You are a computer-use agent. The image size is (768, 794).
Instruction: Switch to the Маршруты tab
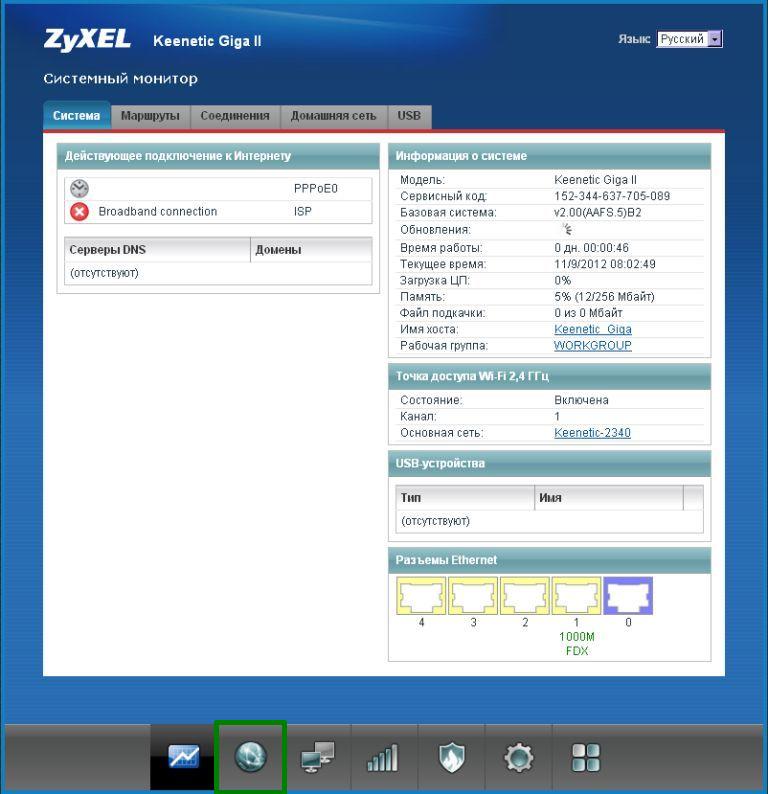150,116
